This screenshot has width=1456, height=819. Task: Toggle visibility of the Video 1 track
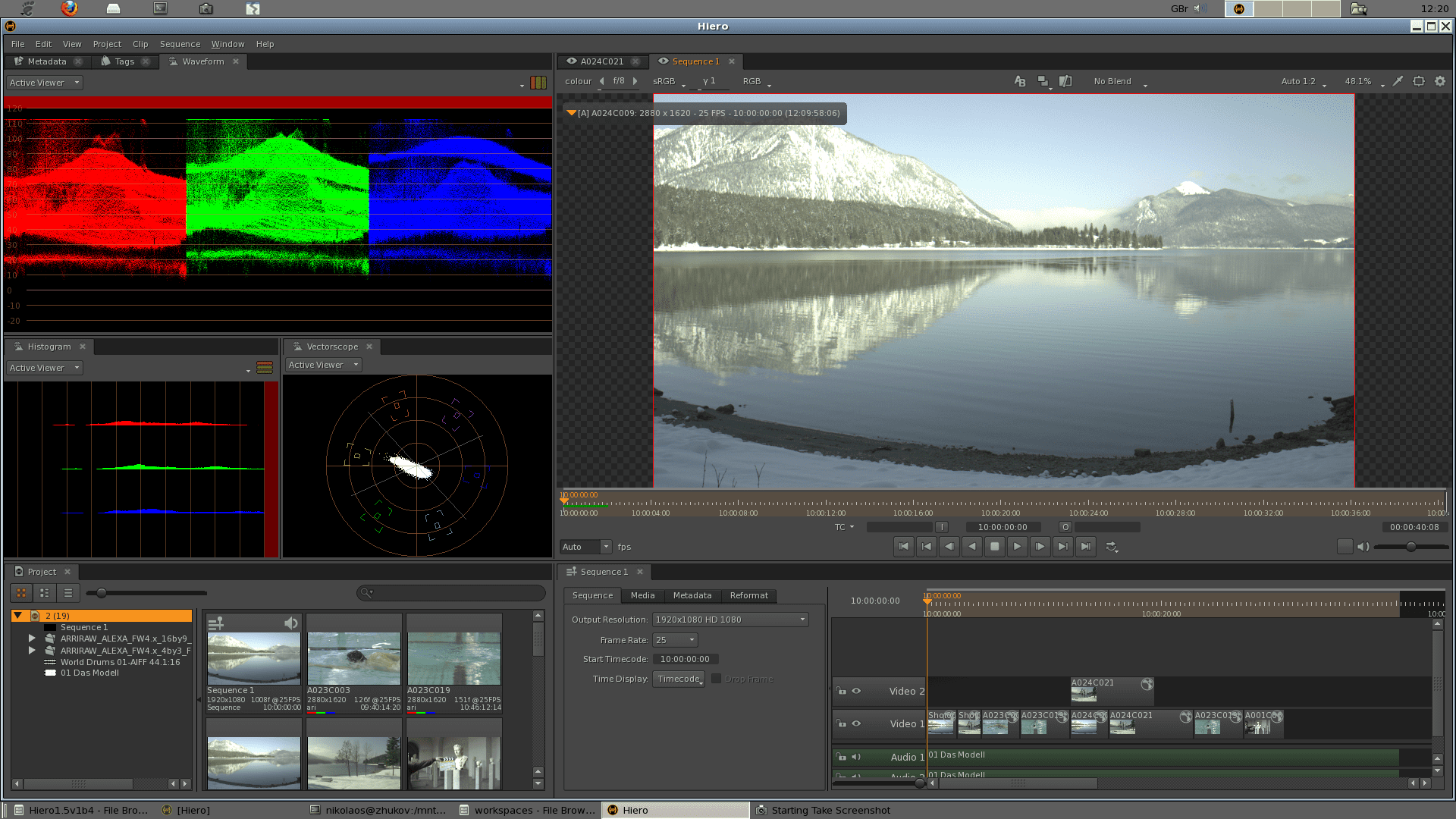coord(856,723)
